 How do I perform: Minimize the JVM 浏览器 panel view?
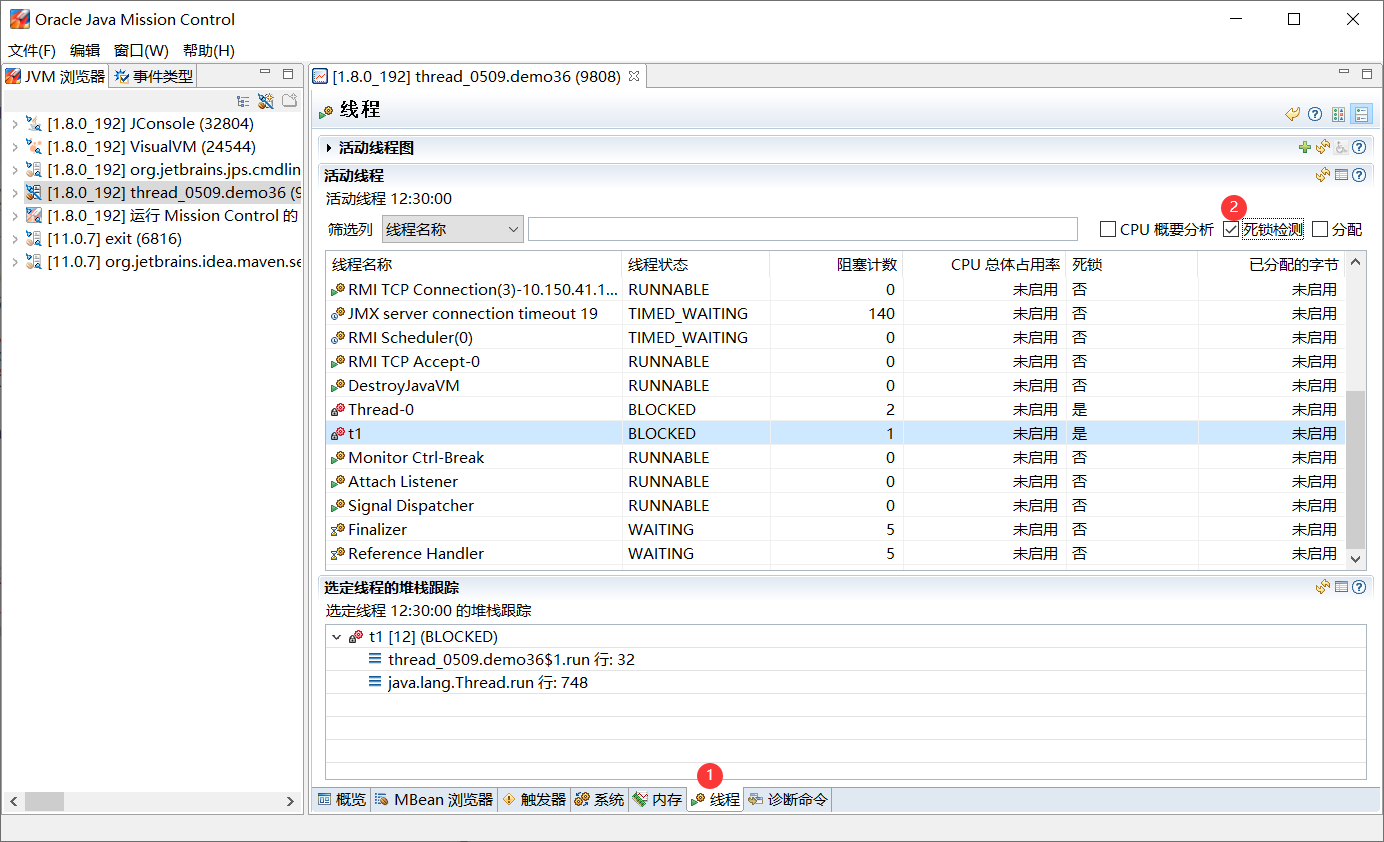pos(265,73)
